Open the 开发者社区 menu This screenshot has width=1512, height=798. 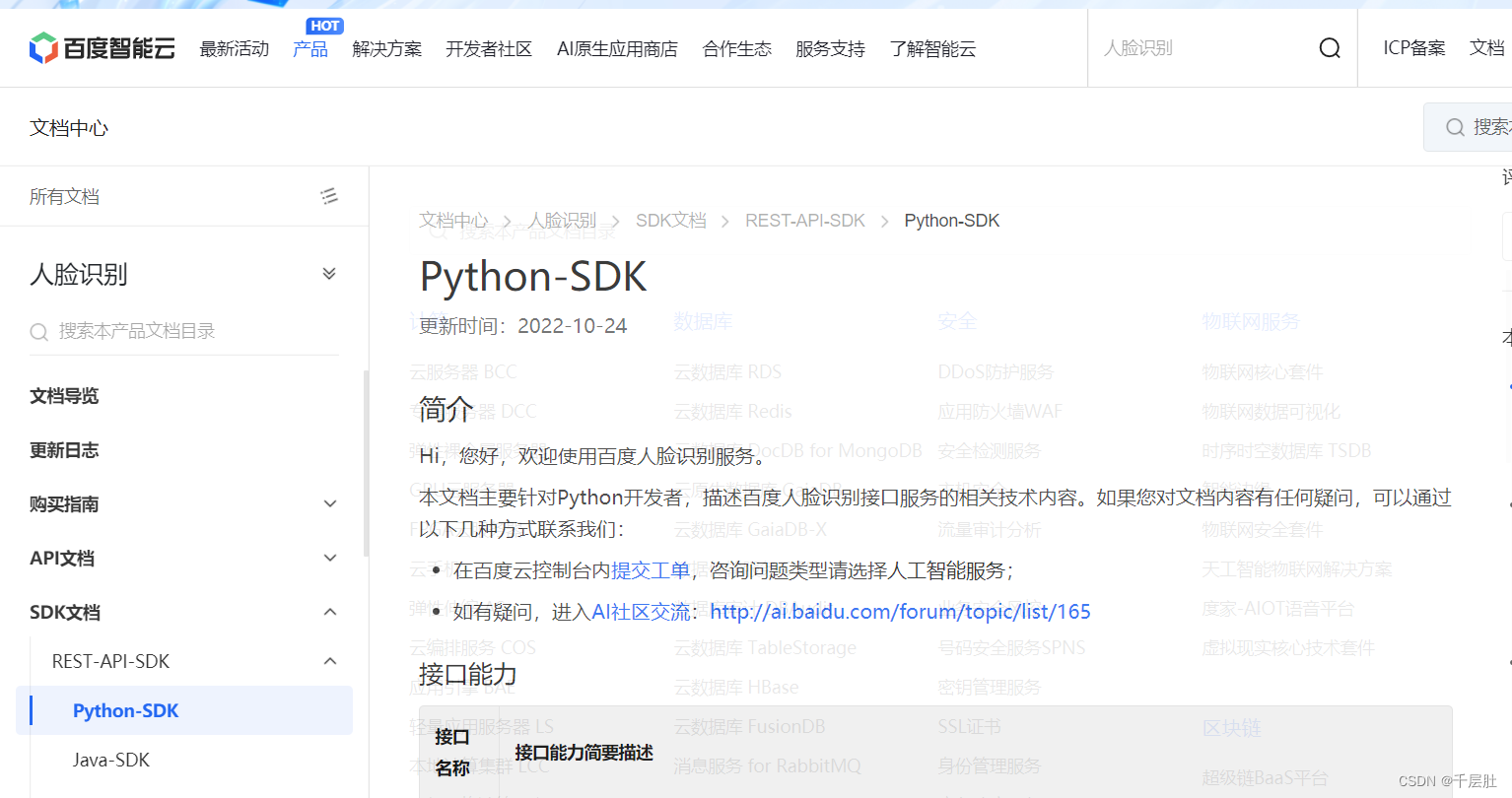point(489,49)
